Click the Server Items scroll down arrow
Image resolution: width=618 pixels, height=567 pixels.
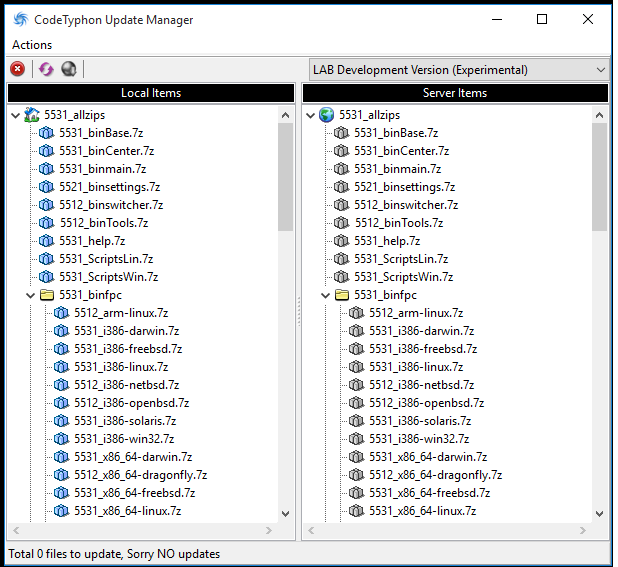(x=599, y=514)
